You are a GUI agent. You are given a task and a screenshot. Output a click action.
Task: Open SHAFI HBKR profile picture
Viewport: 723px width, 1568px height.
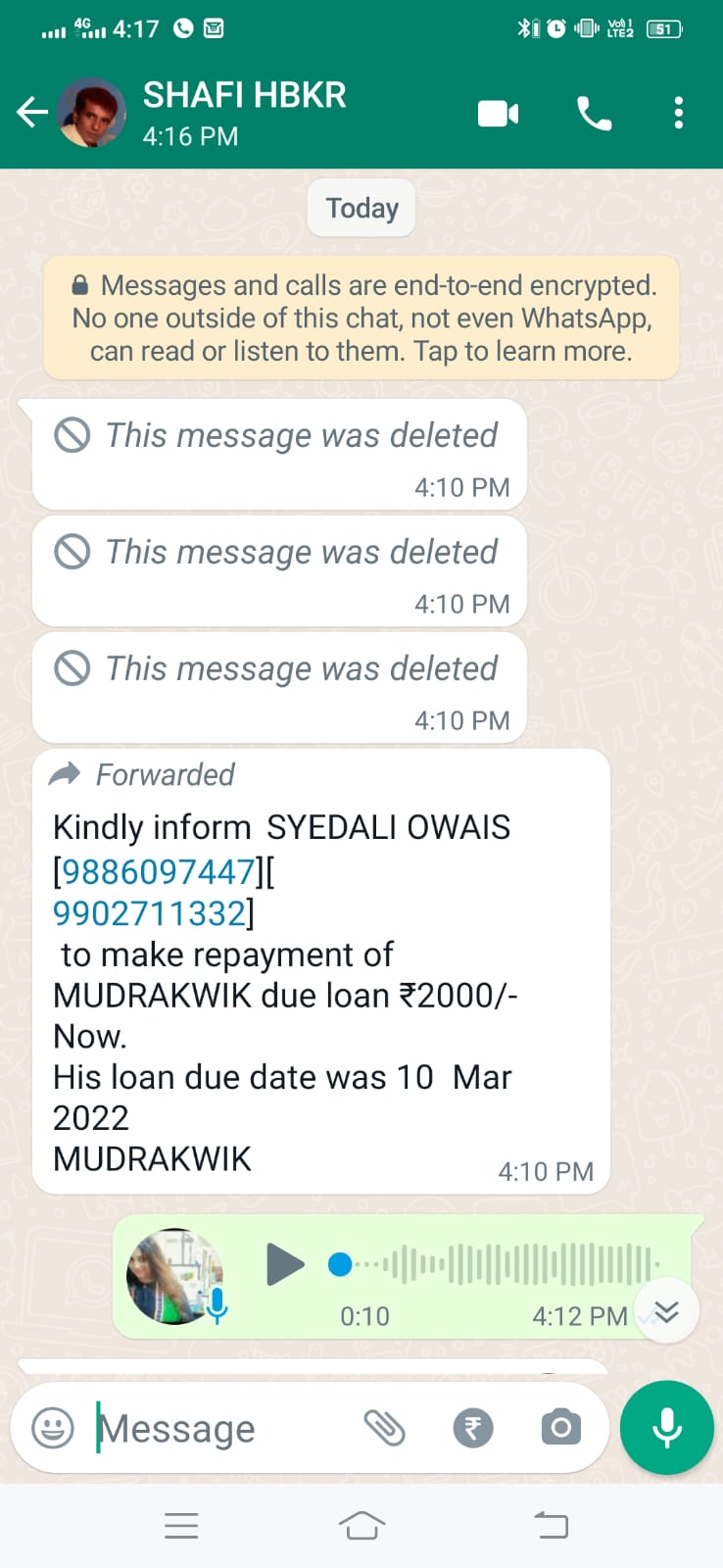pyautogui.click(x=92, y=113)
